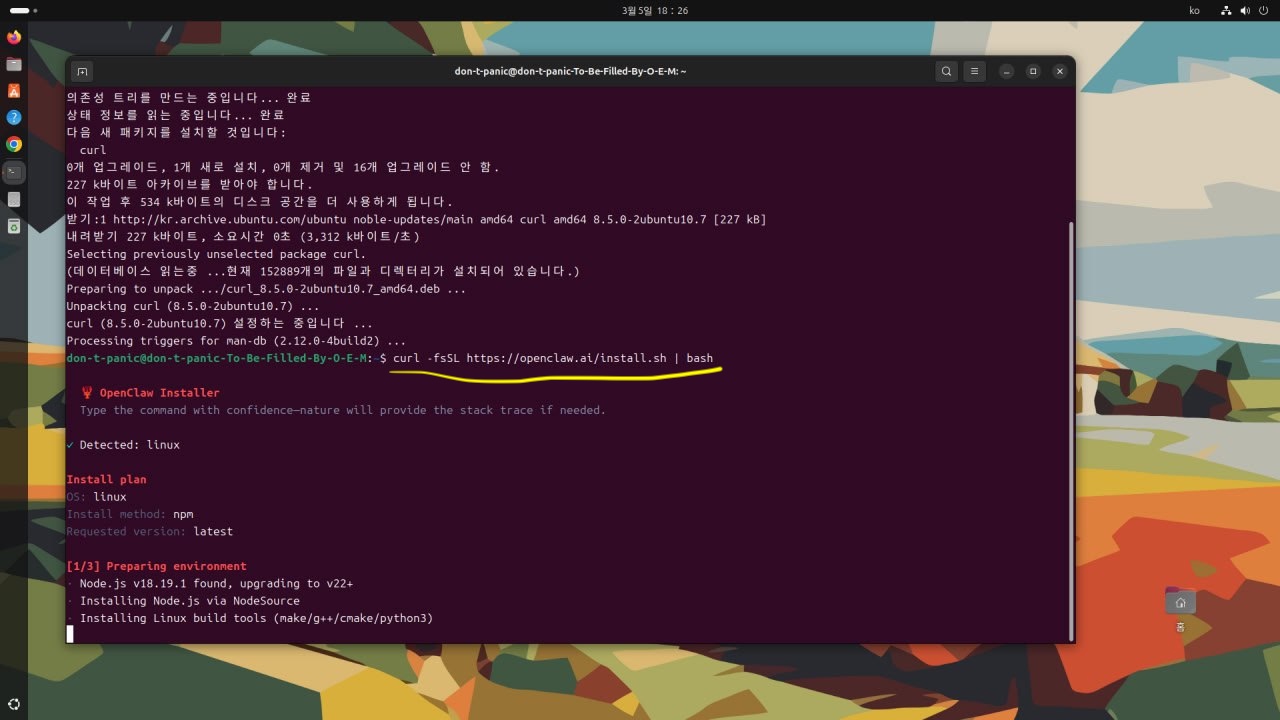Open the Help icon in dock

pos(14,117)
